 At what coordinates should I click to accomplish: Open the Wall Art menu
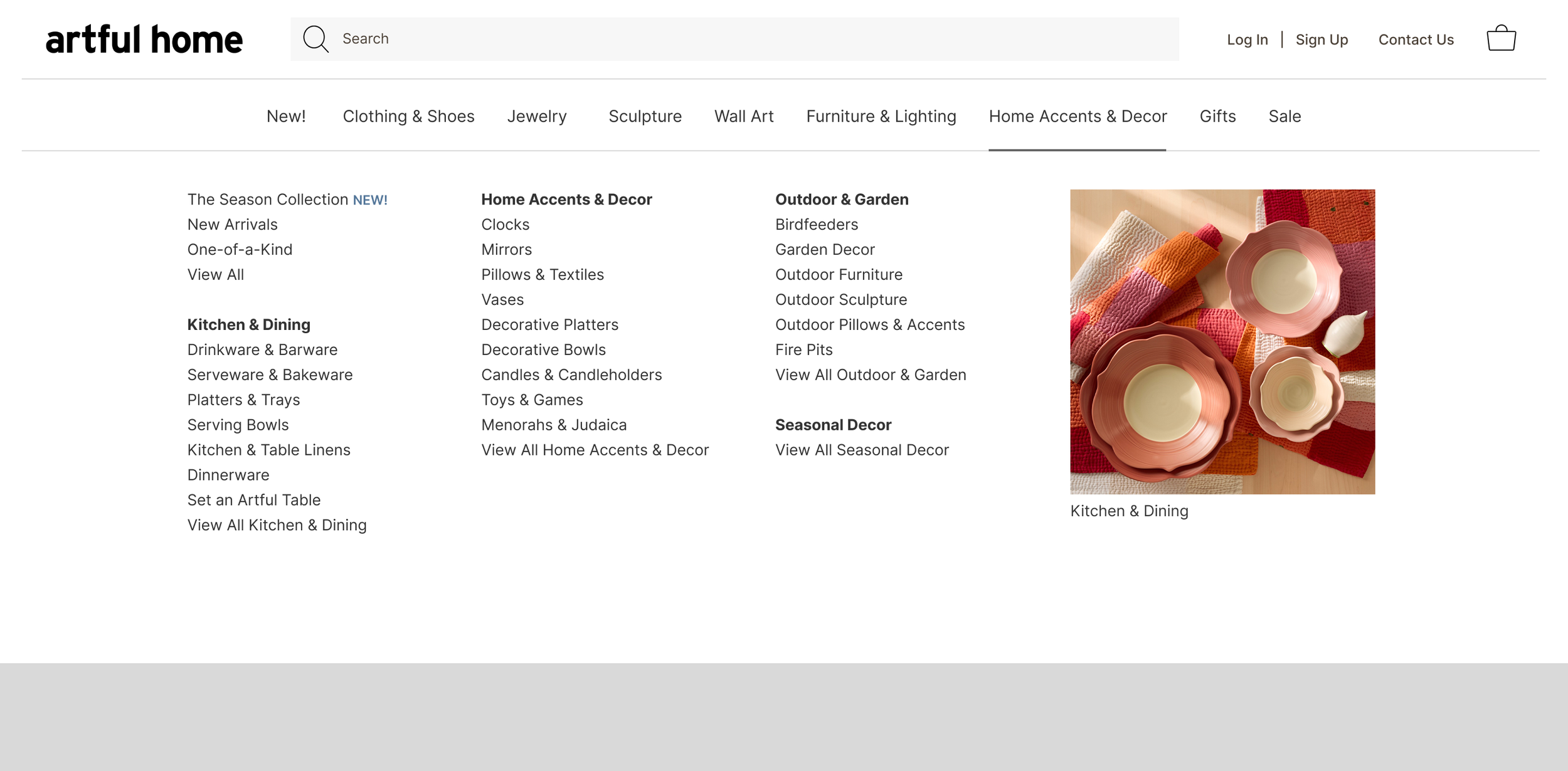(x=744, y=117)
